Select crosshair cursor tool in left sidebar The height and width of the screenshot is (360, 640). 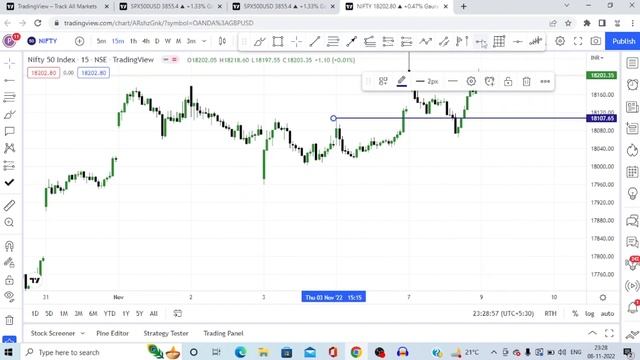coord(9,63)
